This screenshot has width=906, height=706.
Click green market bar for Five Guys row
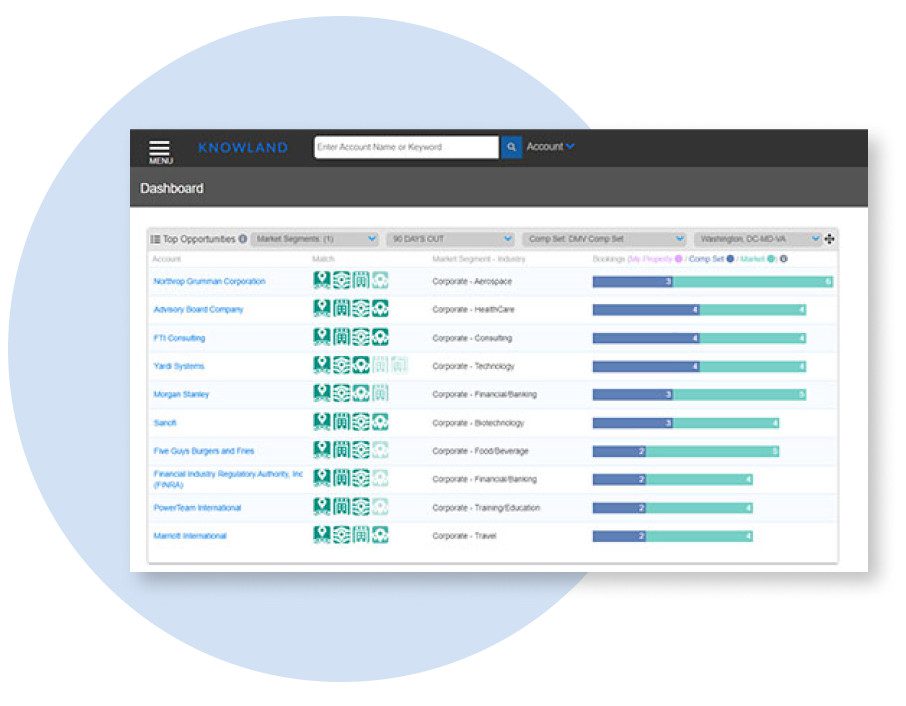712,451
